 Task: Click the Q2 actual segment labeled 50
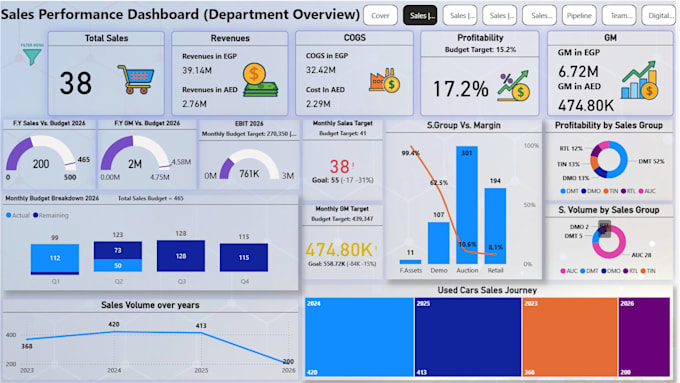coord(118,265)
